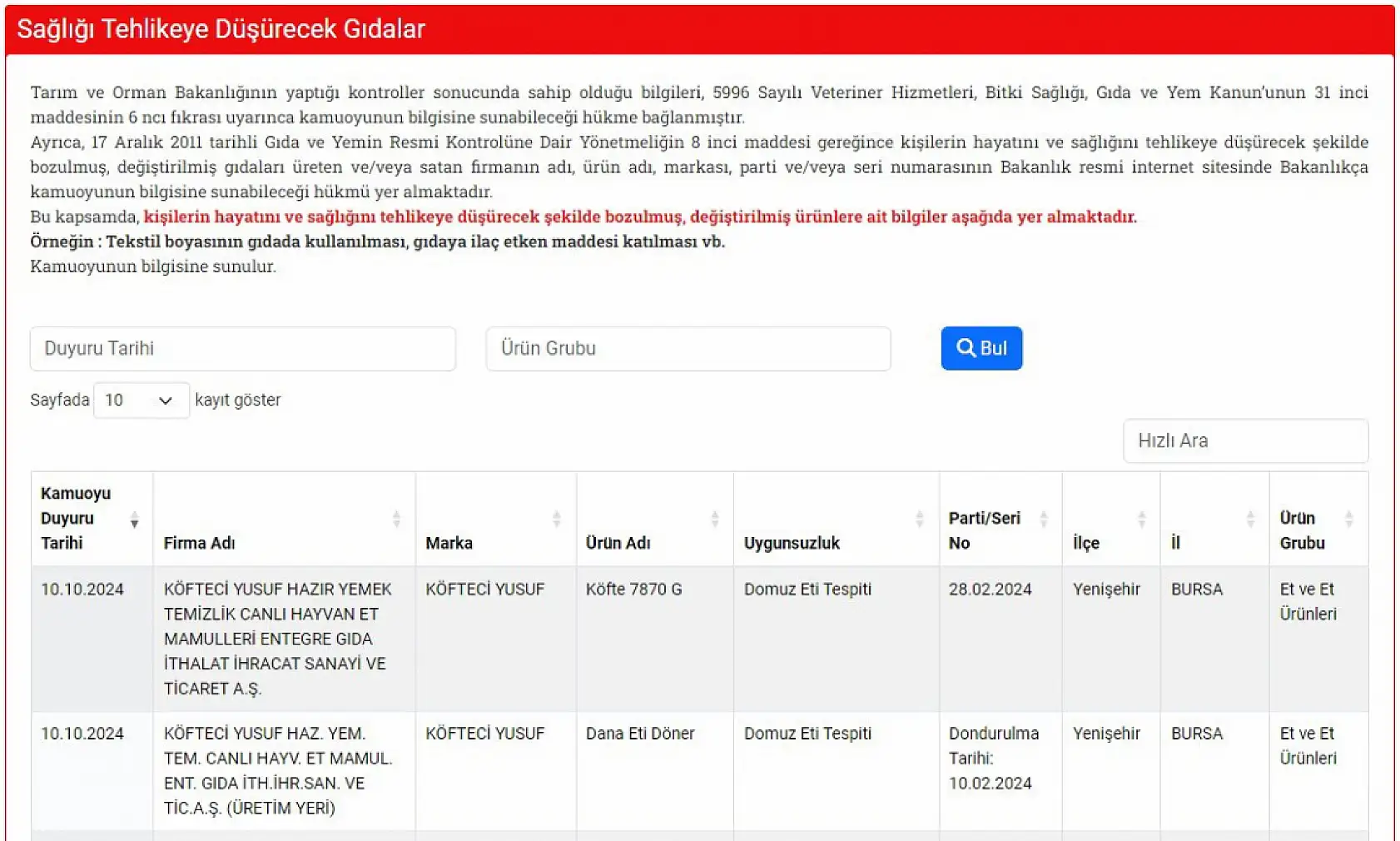The width and height of the screenshot is (1400, 841).
Task: Toggle Ürün Grubu column sort icon
Action: (x=1348, y=519)
